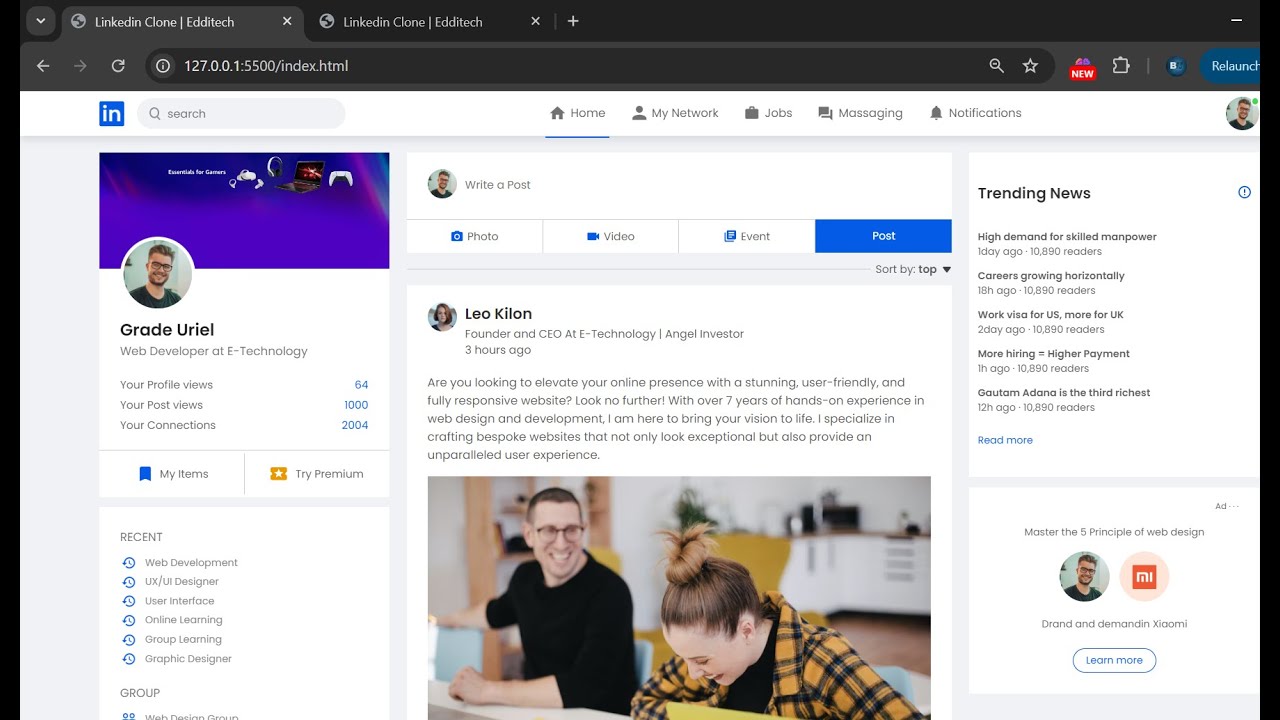This screenshot has width=1280, height=720.
Task: Open news Gautam Adana is the third richest
Action: tap(1064, 393)
